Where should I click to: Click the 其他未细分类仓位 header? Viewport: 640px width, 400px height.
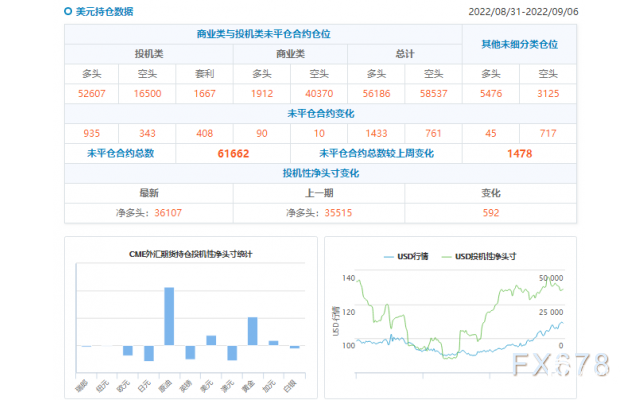coord(519,44)
